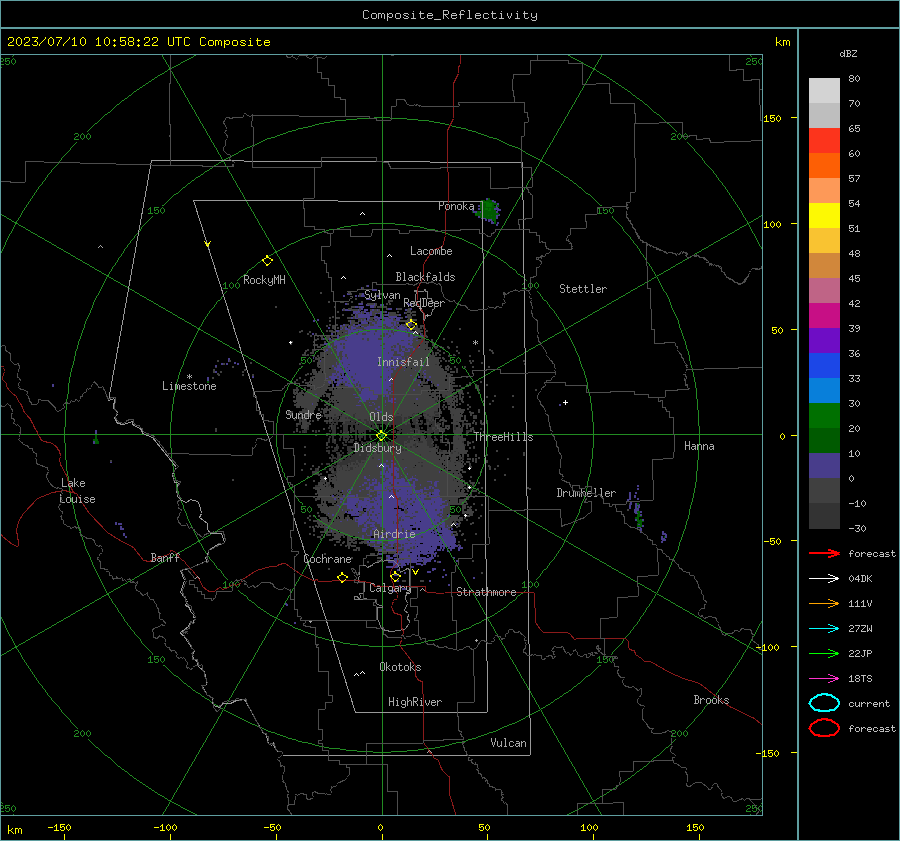Select the dark green 20–10 dBZ swatch

824,441
